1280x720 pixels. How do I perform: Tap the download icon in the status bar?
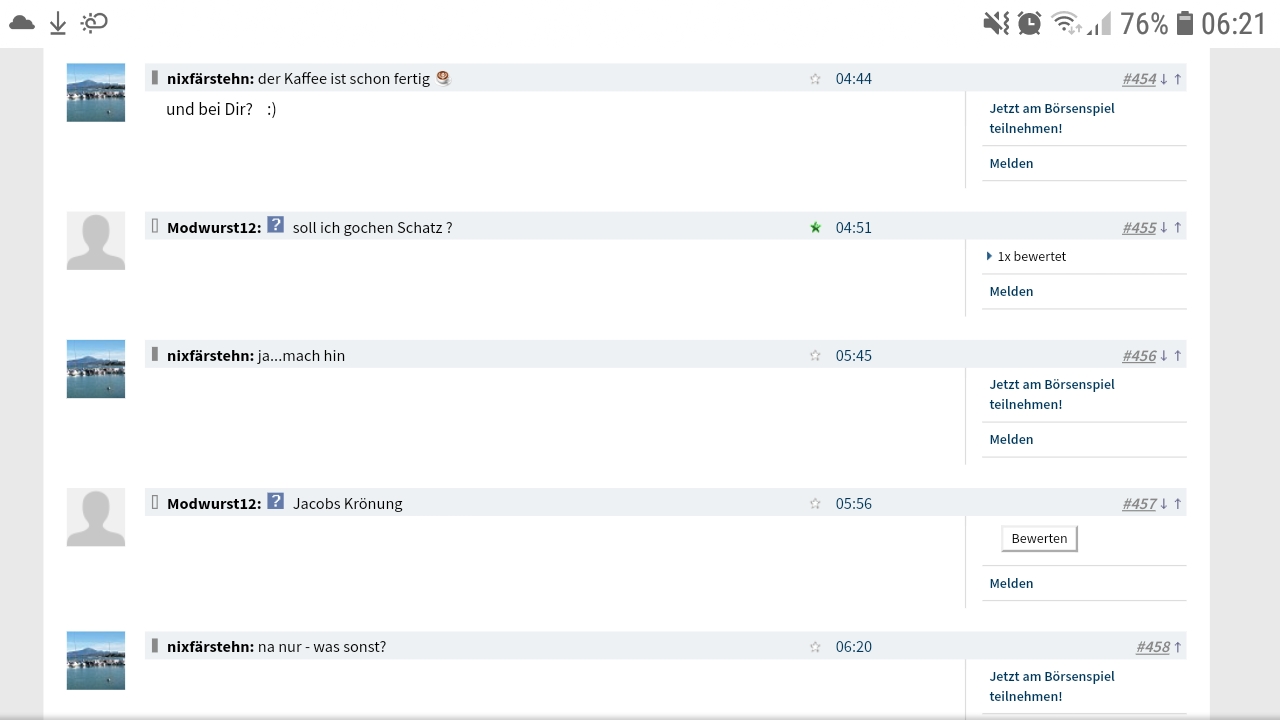[x=57, y=21]
